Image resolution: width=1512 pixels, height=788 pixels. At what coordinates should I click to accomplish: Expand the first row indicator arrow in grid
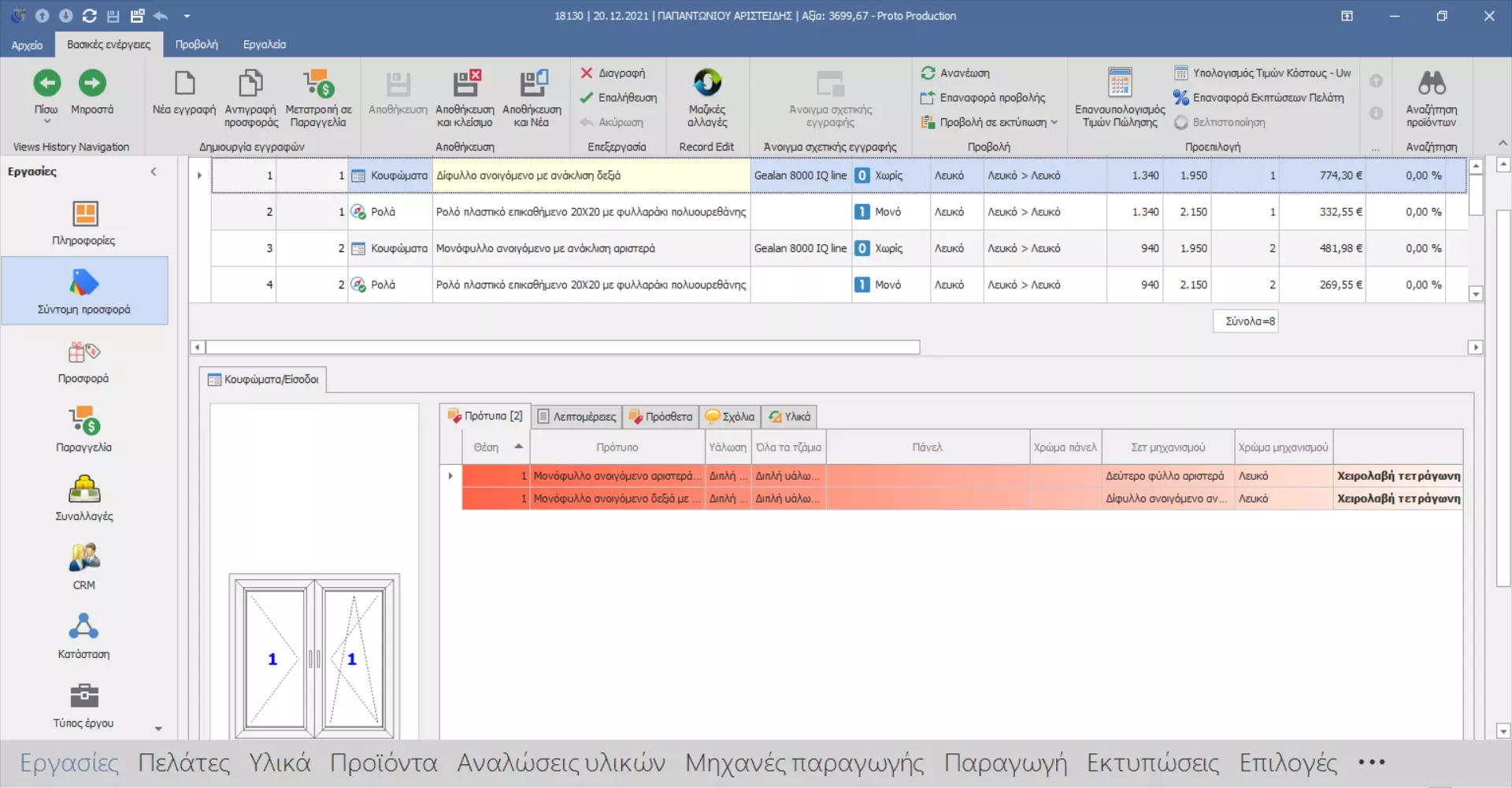[199, 176]
